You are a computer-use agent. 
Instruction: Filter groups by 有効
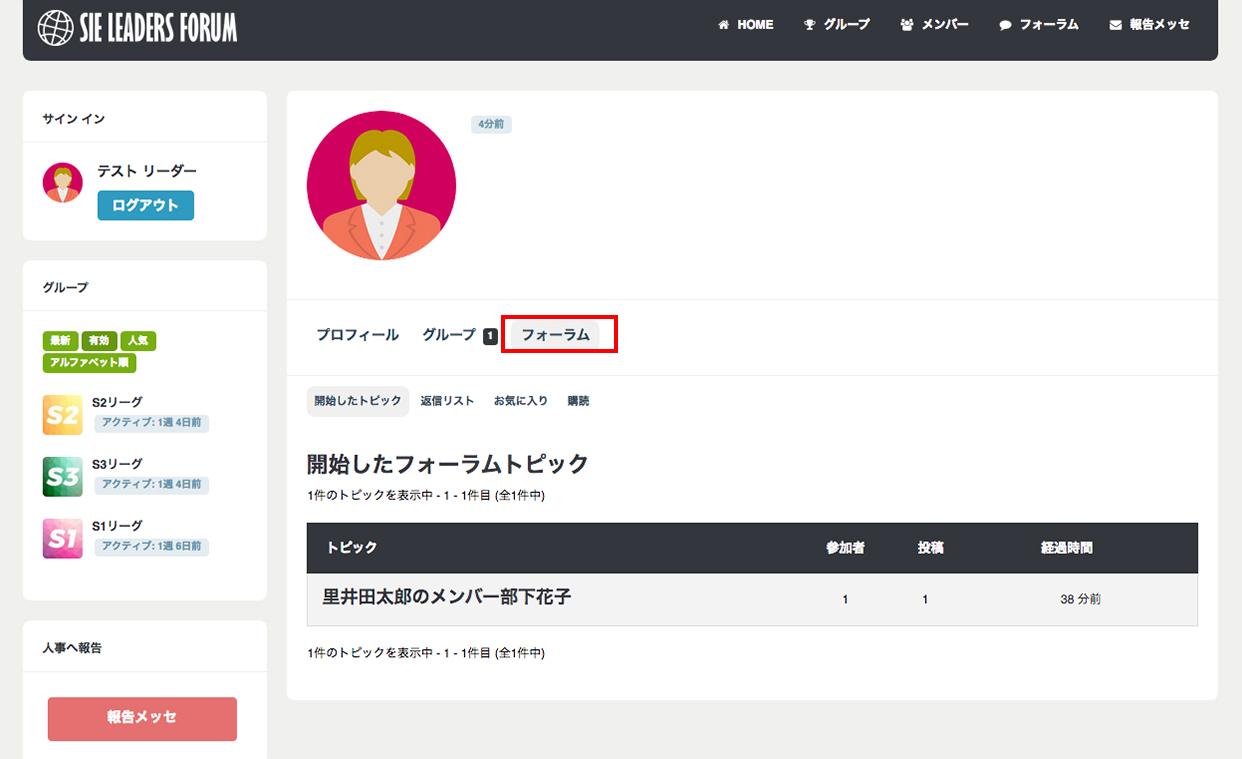(98, 341)
